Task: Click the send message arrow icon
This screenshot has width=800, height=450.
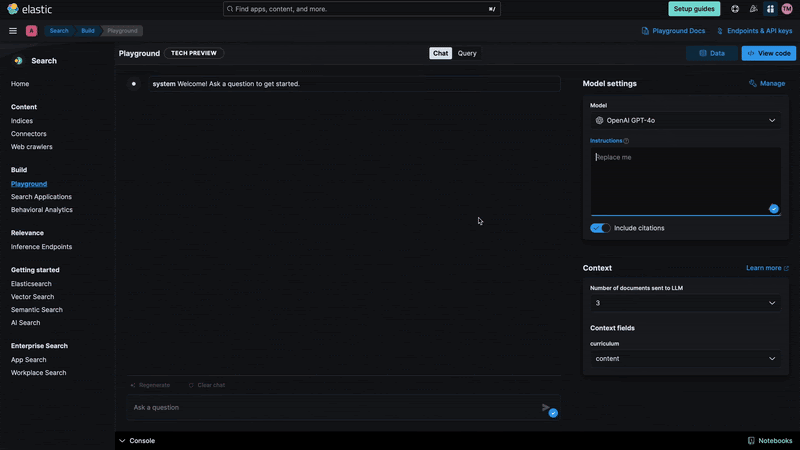Action: (x=546, y=407)
